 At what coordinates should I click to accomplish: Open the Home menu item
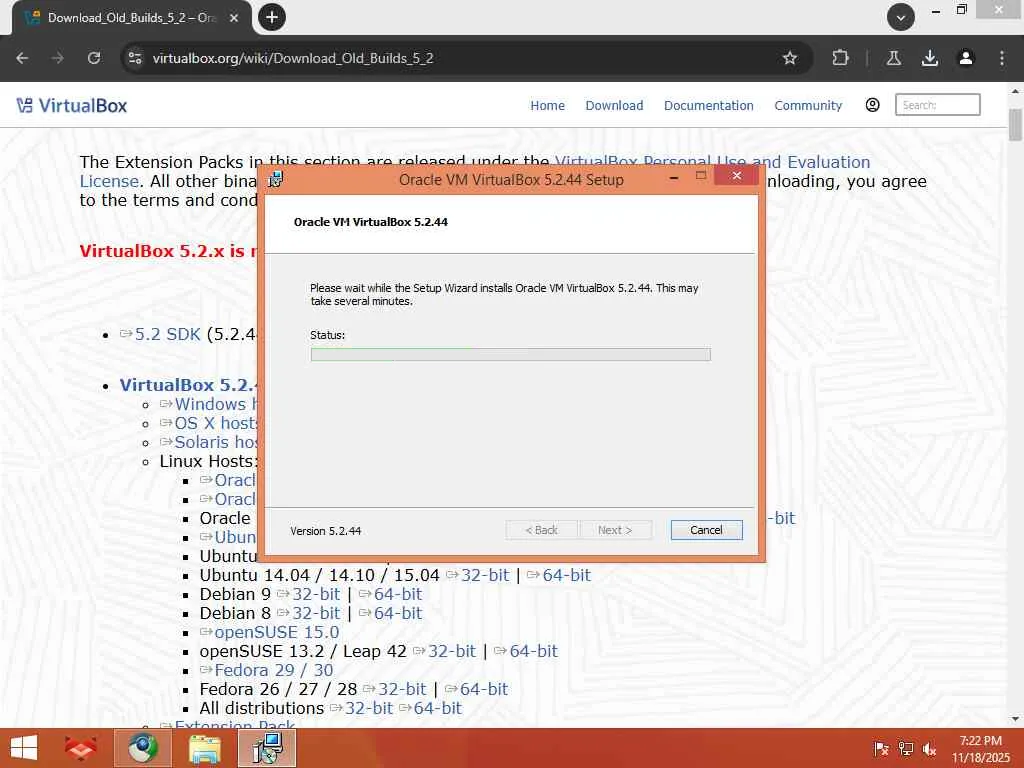[x=547, y=105]
